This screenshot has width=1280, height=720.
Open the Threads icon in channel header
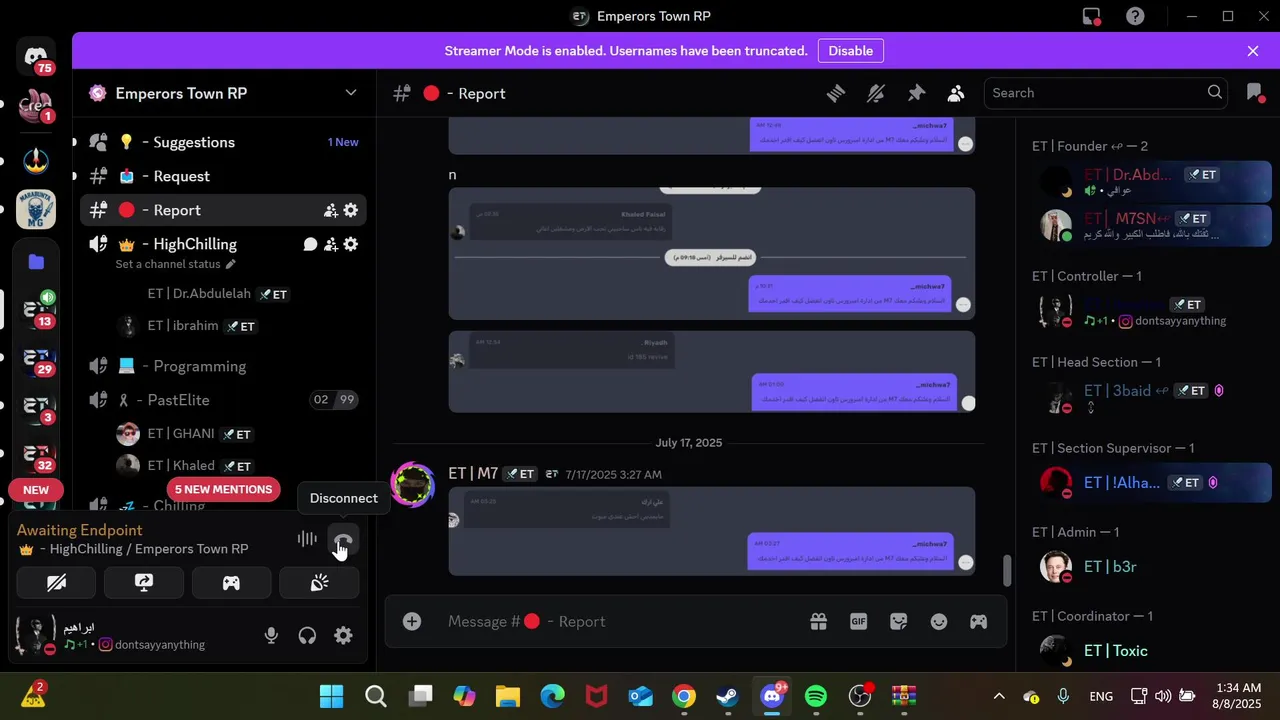click(836, 93)
